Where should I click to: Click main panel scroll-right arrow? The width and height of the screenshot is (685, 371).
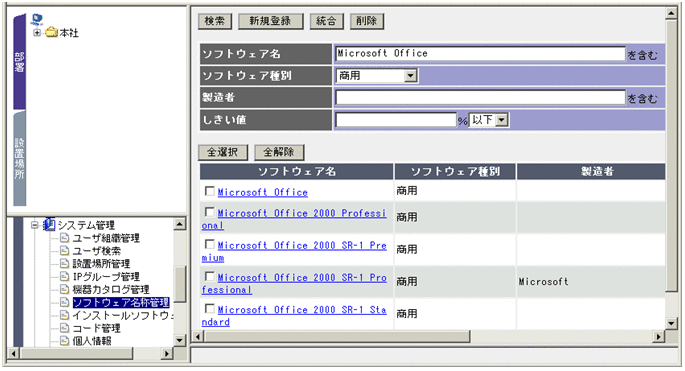[658, 336]
